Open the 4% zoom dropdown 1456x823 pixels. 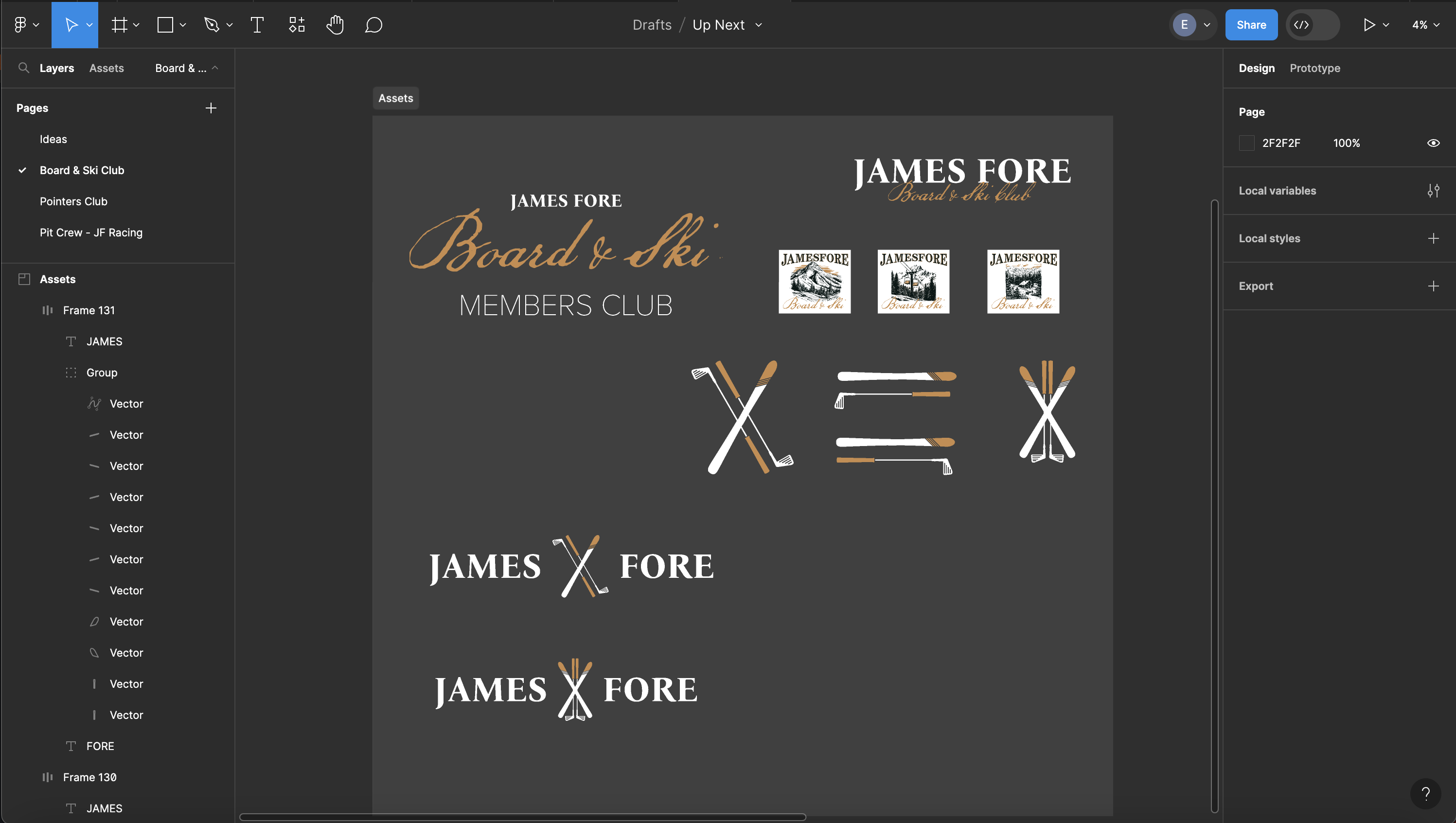tap(1425, 25)
